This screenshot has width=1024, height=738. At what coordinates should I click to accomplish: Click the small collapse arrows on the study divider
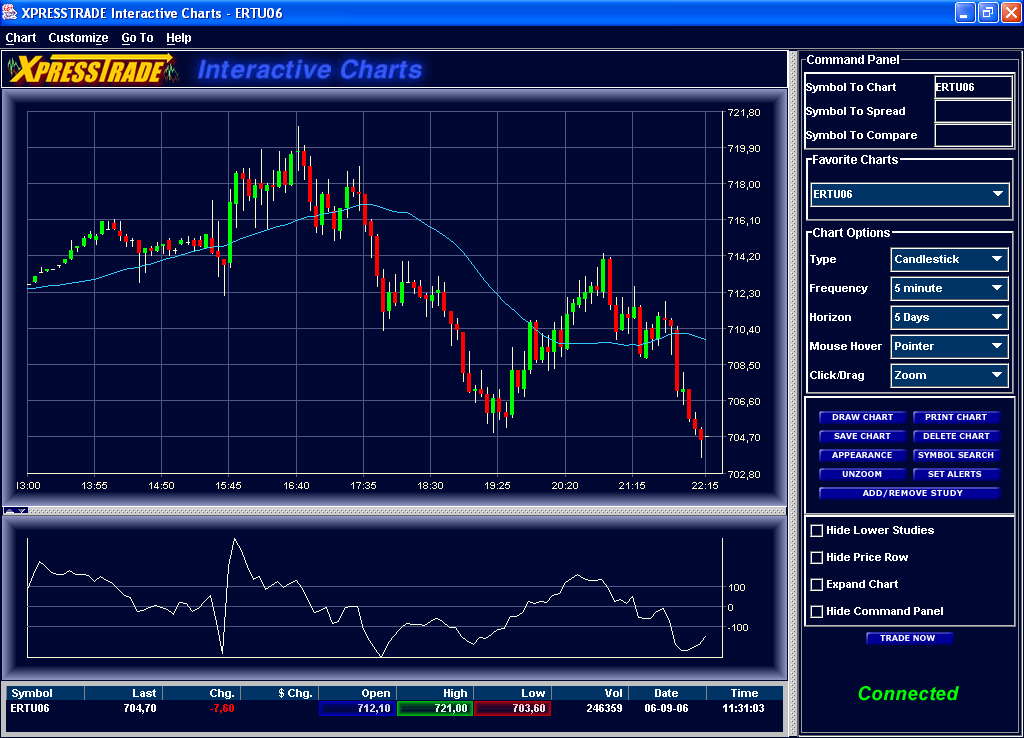coord(15,511)
